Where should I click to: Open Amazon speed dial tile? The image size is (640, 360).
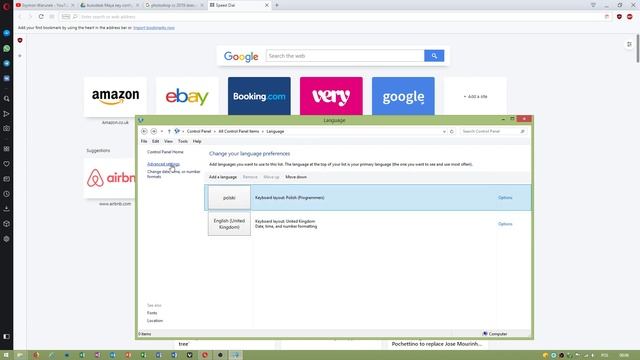pyautogui.click(x=116, y=96)
